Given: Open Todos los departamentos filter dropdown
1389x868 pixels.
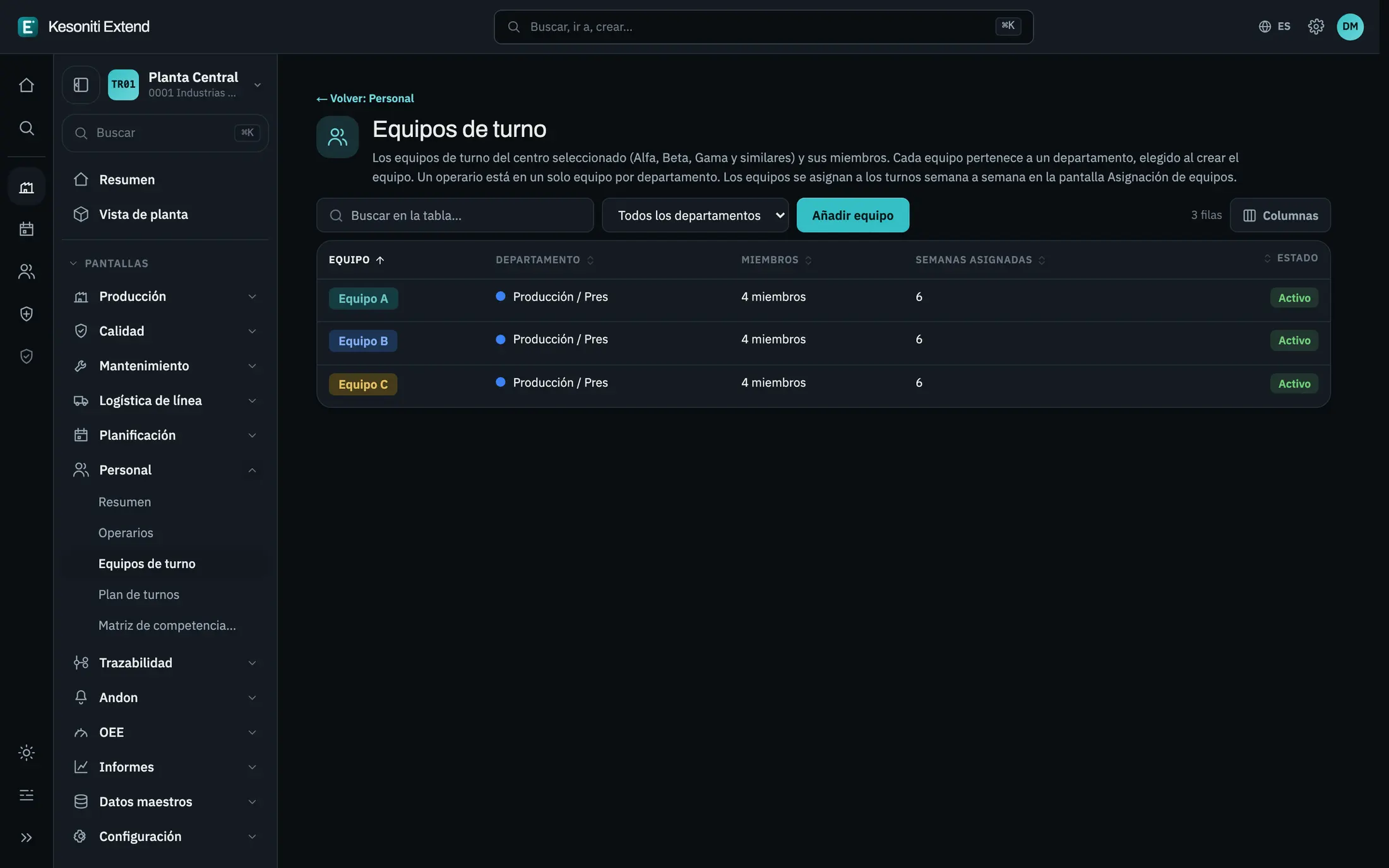Looking at the screenshot, I should (x=695, y=215).
